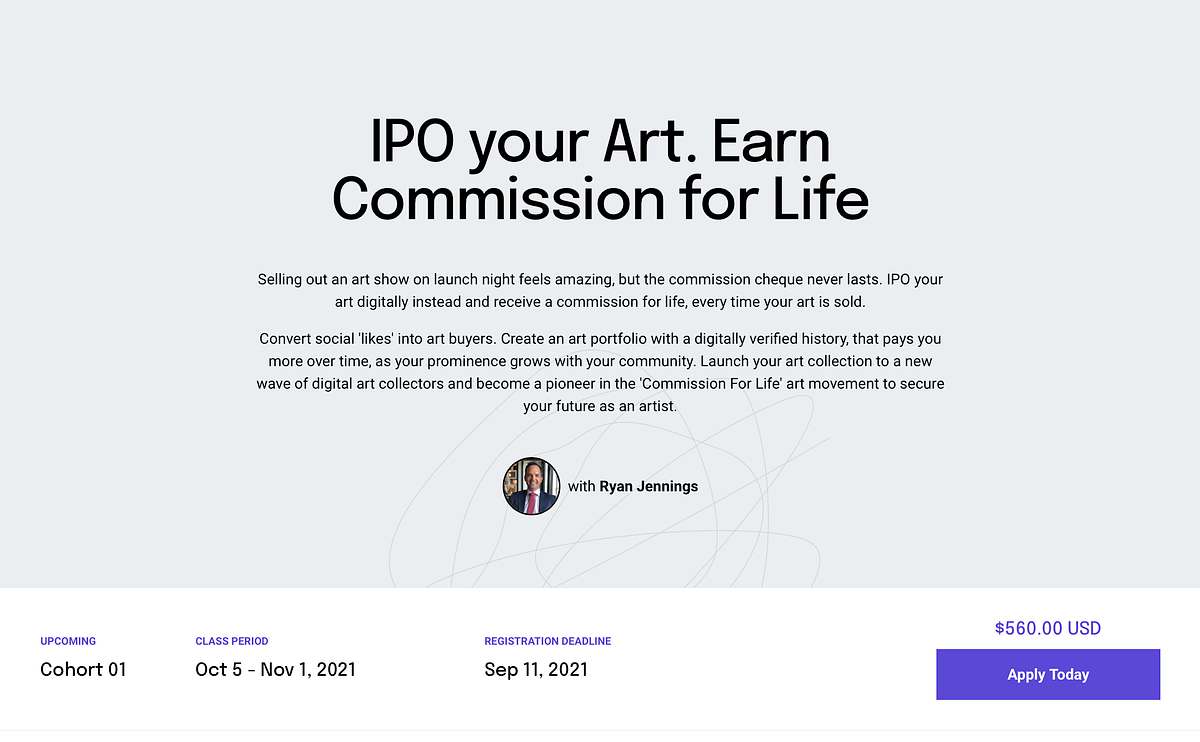Screen dimensions: 1200x742
Task: Click the 'your future as an artist' line
Action: (x=600, y=407)
